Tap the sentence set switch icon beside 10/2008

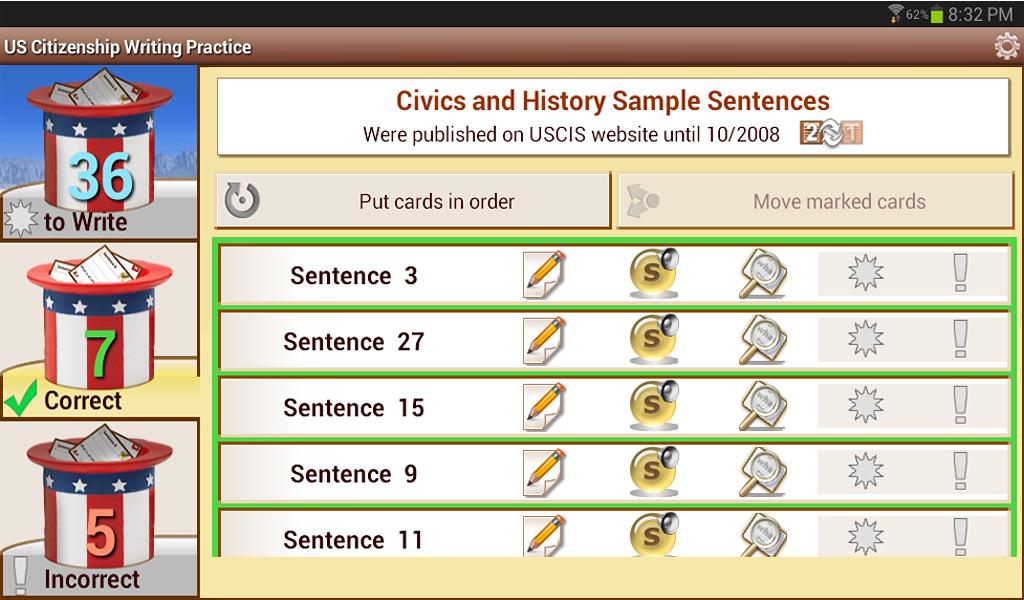tap(831, 133)
